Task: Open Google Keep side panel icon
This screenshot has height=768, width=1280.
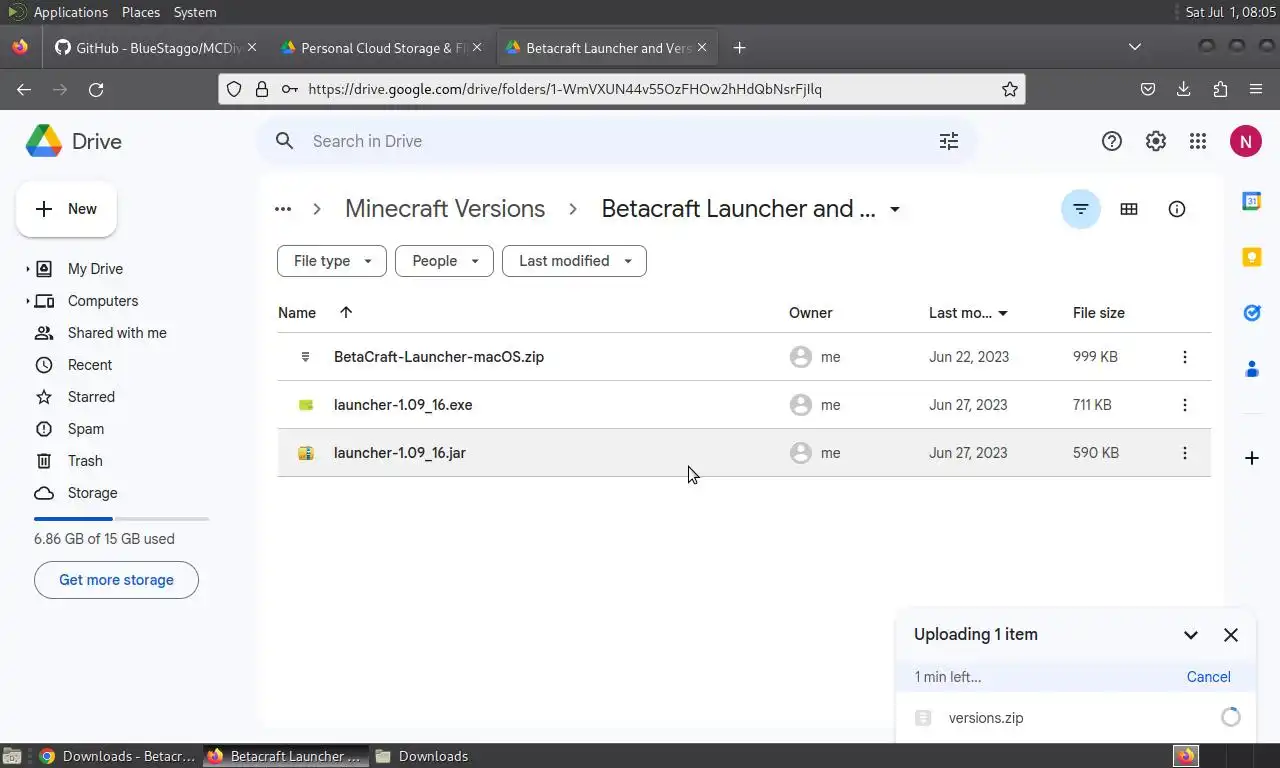Action: (x=1252, y=257)
